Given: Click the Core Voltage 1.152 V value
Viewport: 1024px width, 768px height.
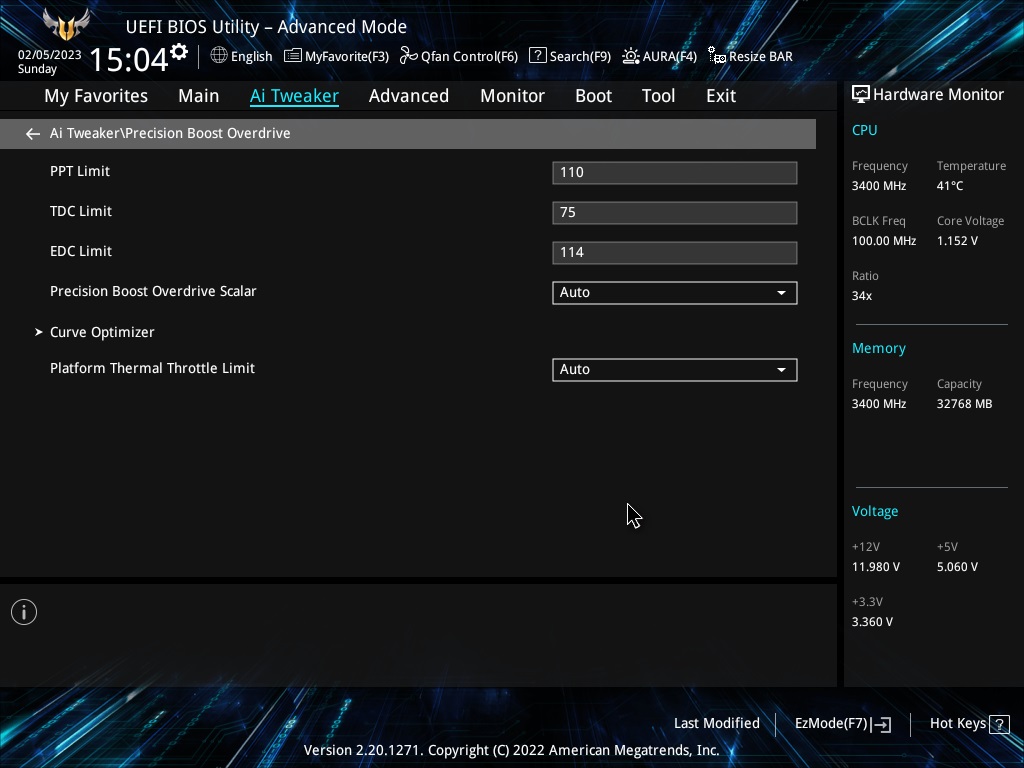Looking at the screenshot, I should (x=957, y=241).
